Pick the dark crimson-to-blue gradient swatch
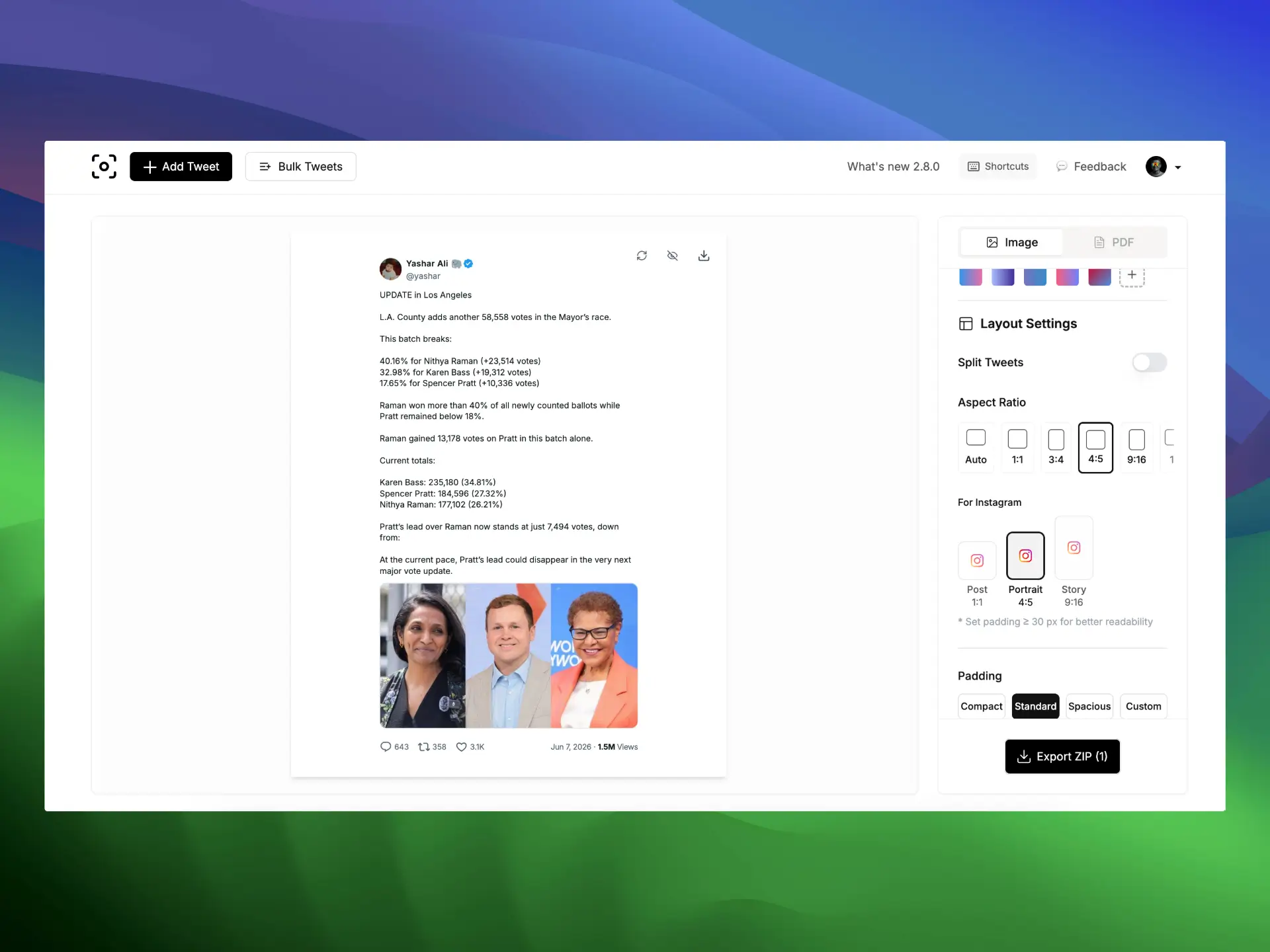 [1099, 276]
